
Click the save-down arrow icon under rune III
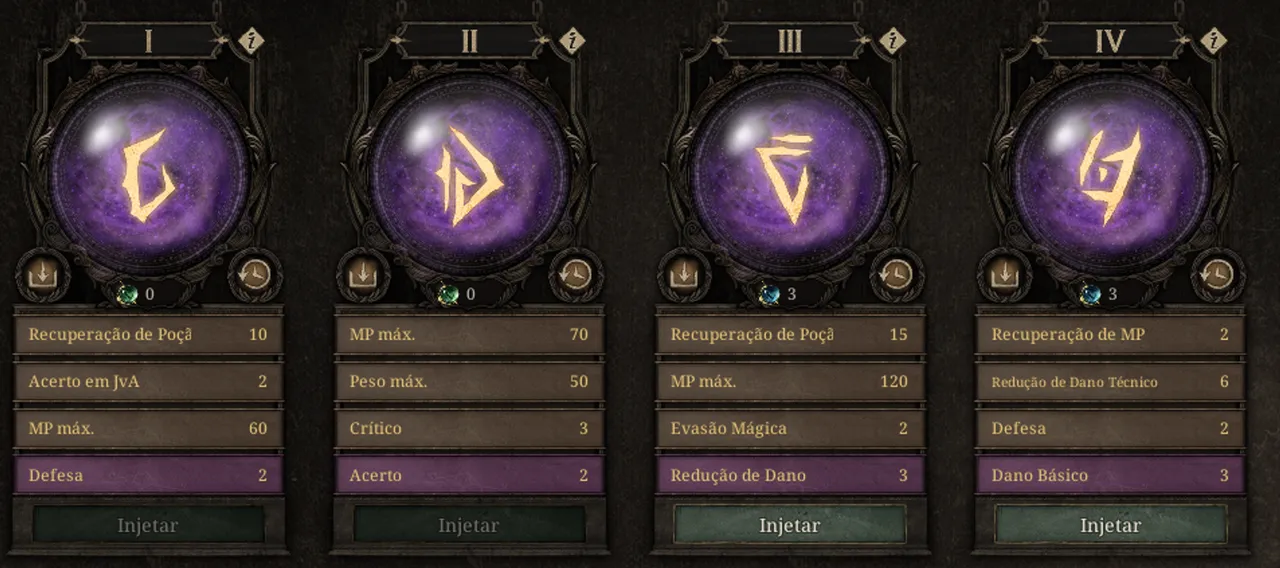pos(684,274)
